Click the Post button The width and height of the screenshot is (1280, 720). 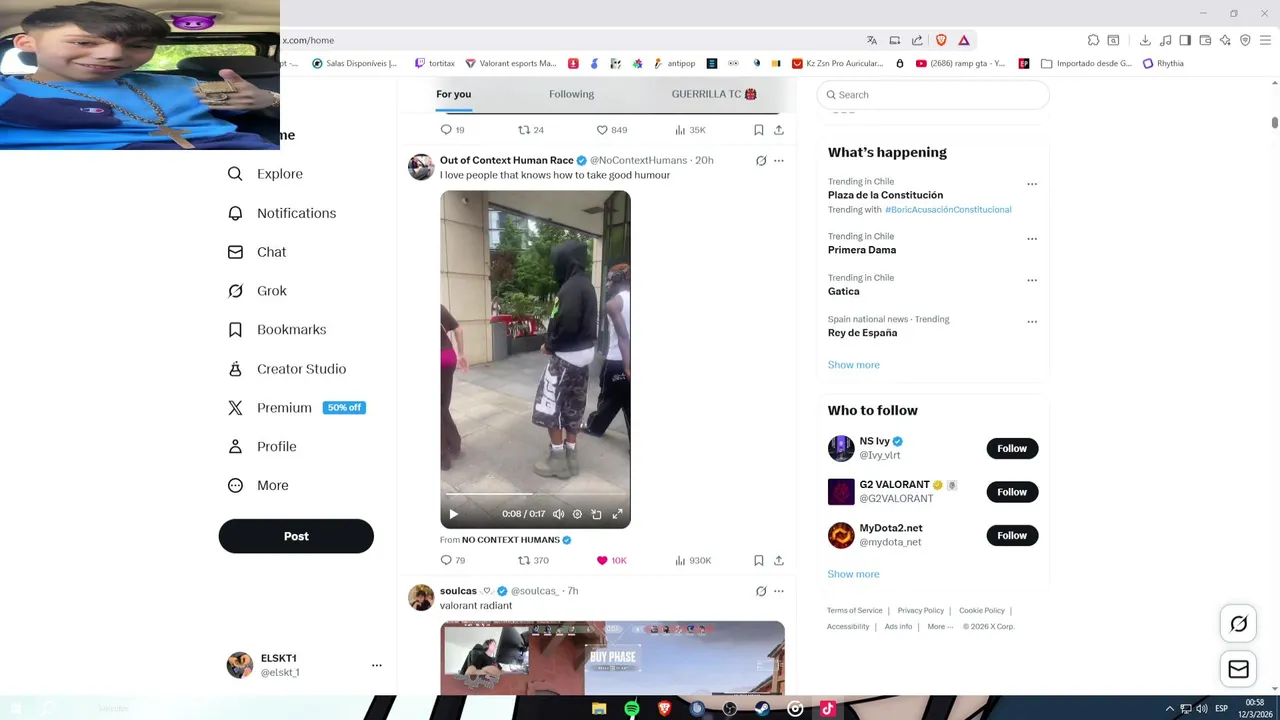(x=296, y=536)
